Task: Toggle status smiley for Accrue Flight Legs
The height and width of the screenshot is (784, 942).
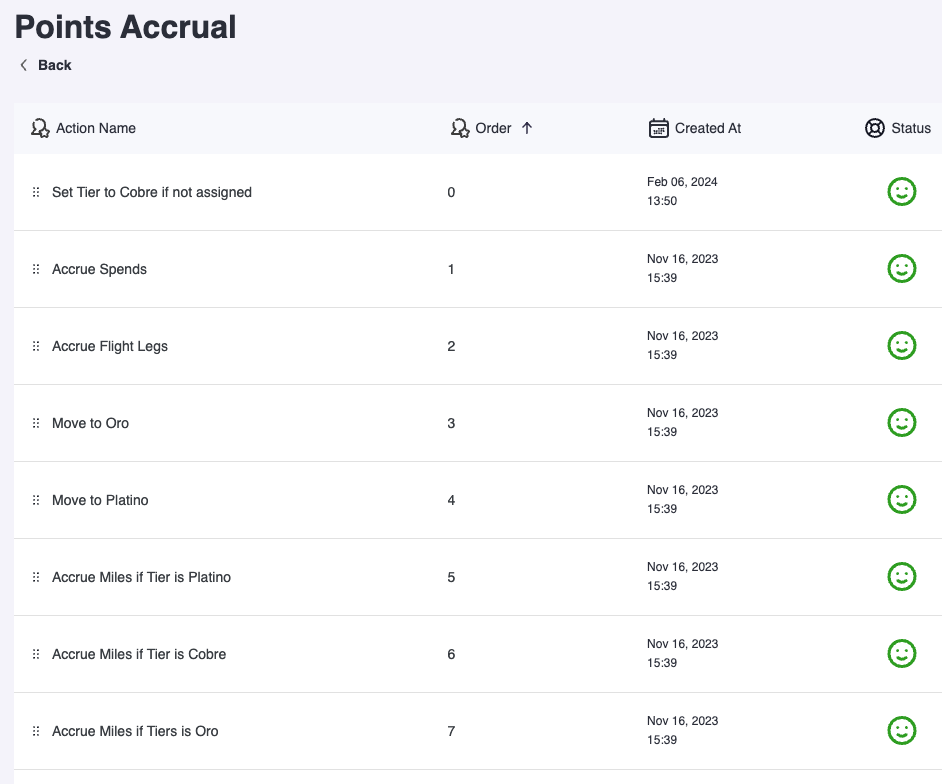Action: [902, 346]
